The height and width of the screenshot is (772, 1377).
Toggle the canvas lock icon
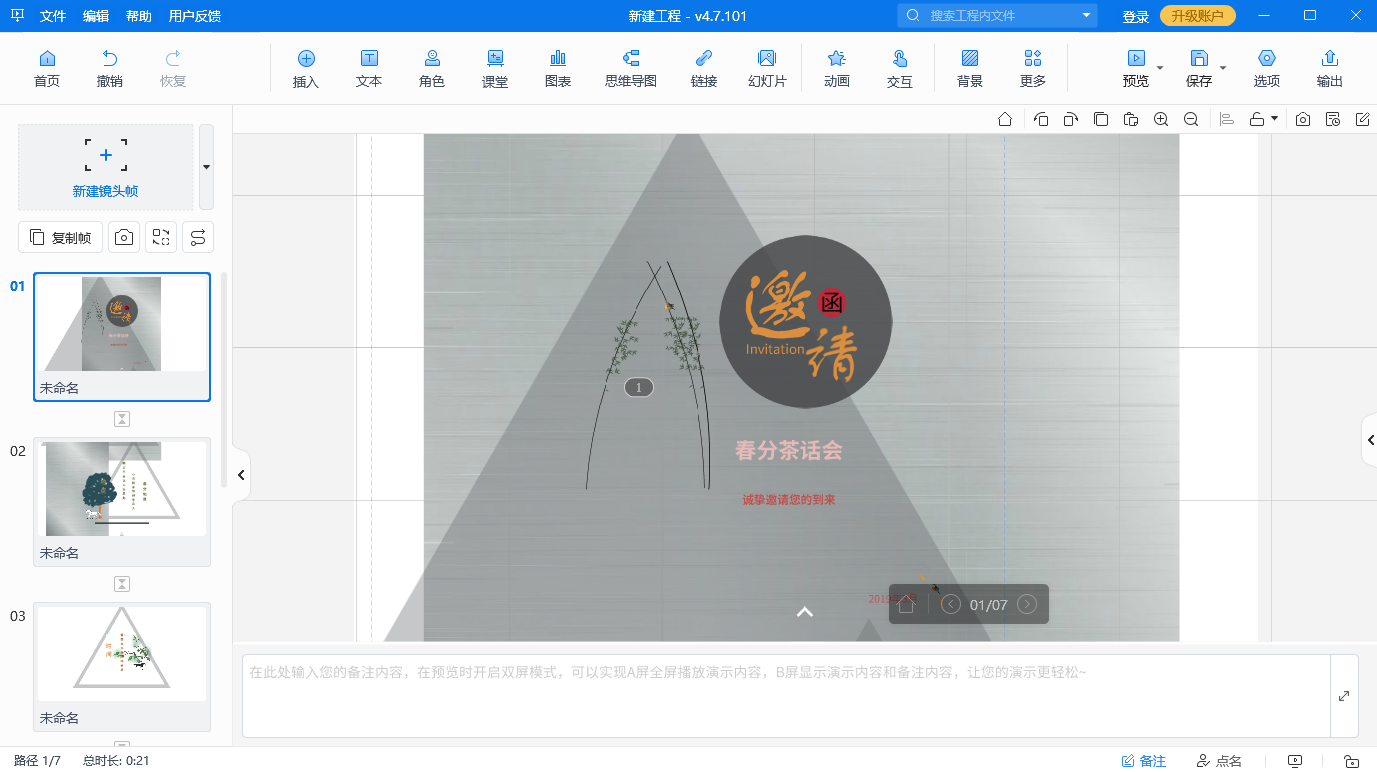[1257, 119]
